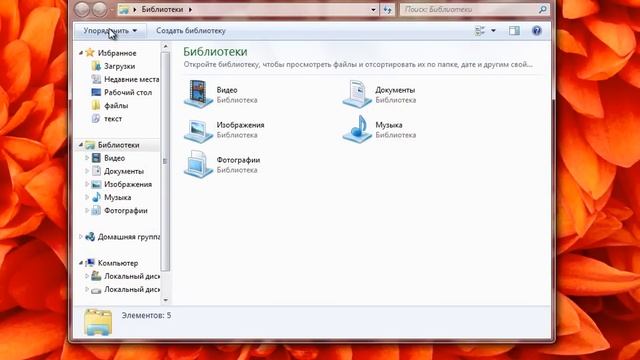Click the first Локальный диск drive icon

coord(96,276)
